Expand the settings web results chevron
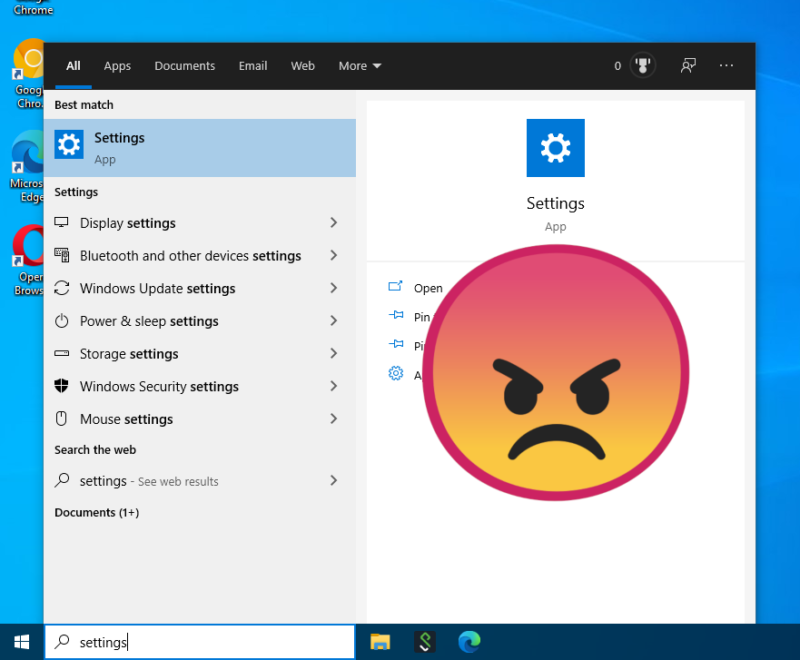Screen dimensions: 800x660 pyautogui.click(x=333, y=481)
